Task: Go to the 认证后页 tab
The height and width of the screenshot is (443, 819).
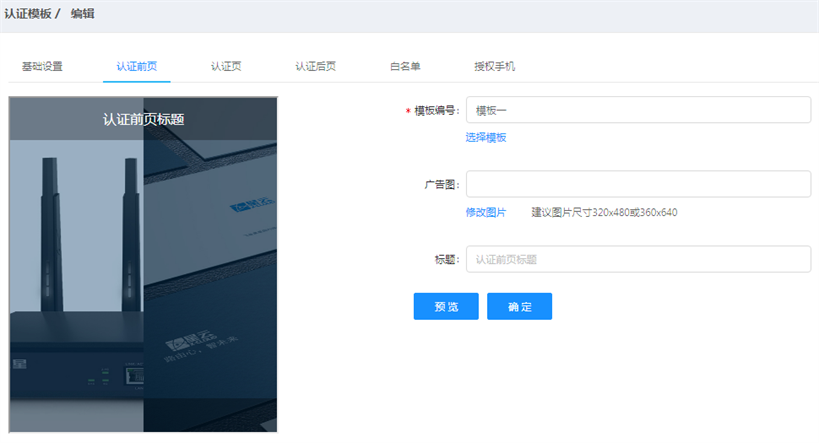Action: tap(315, 66)
